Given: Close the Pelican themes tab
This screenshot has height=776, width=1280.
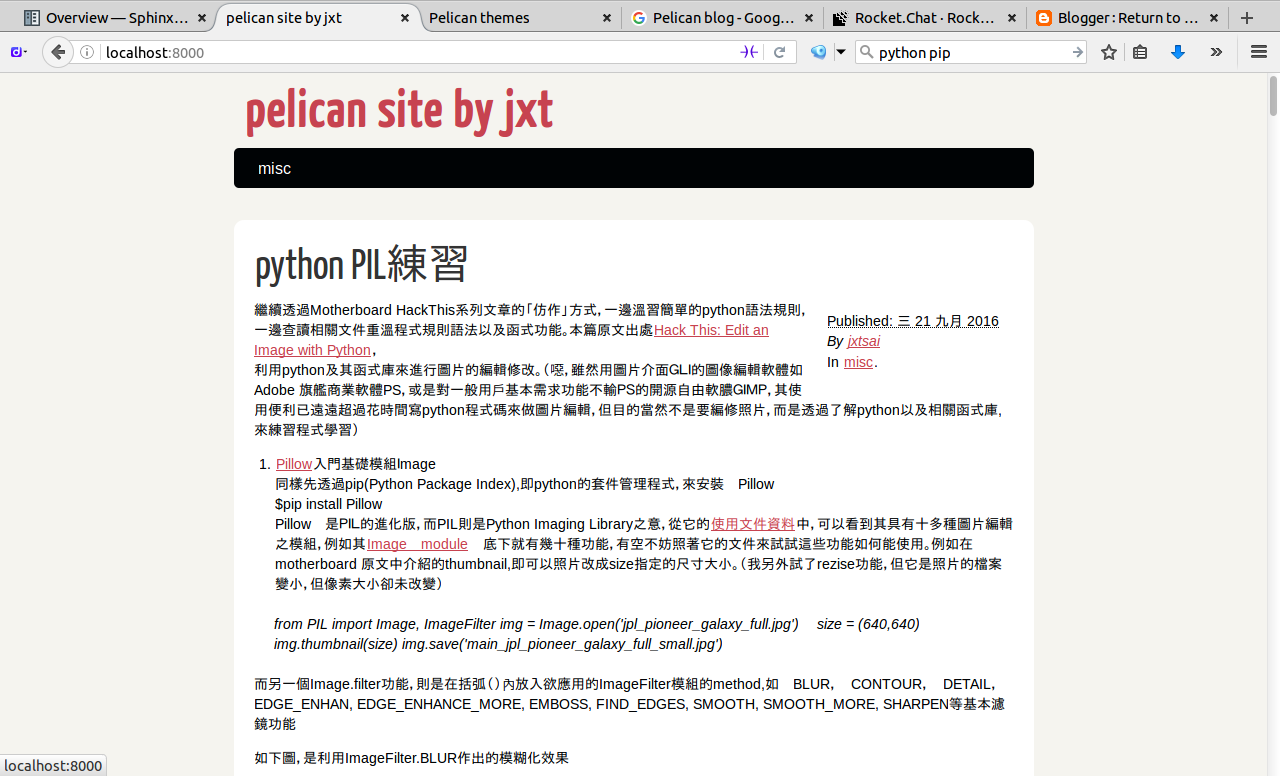Looking at the screenshot, I should [x=607, y=18].
